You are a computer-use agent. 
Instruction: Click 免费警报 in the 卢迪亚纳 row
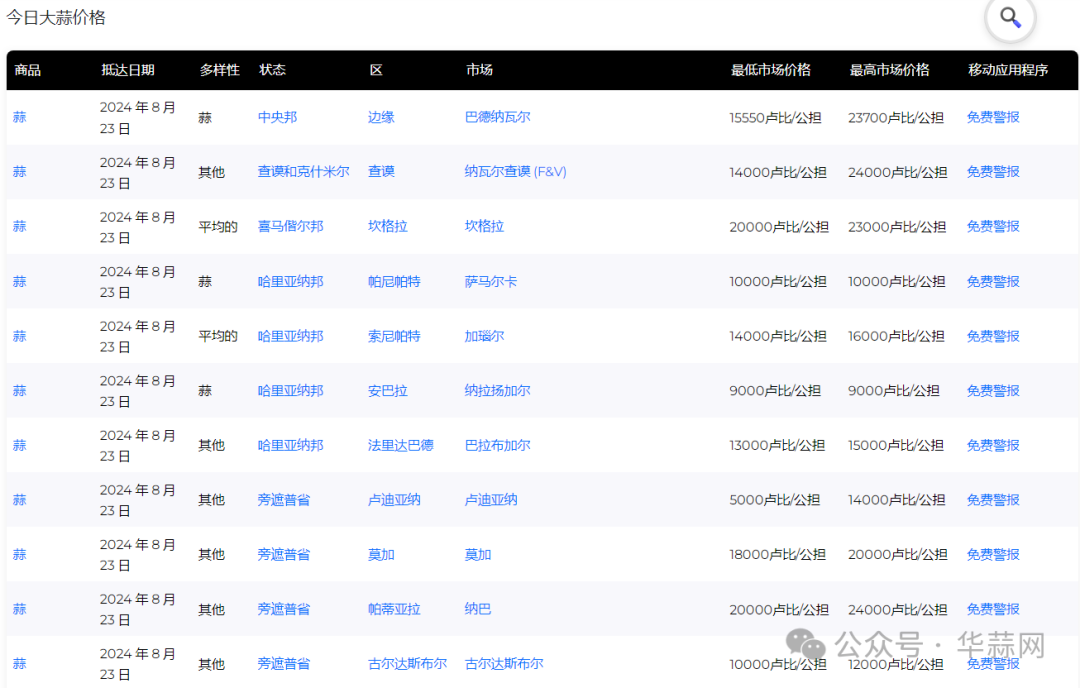coord(993,499)
